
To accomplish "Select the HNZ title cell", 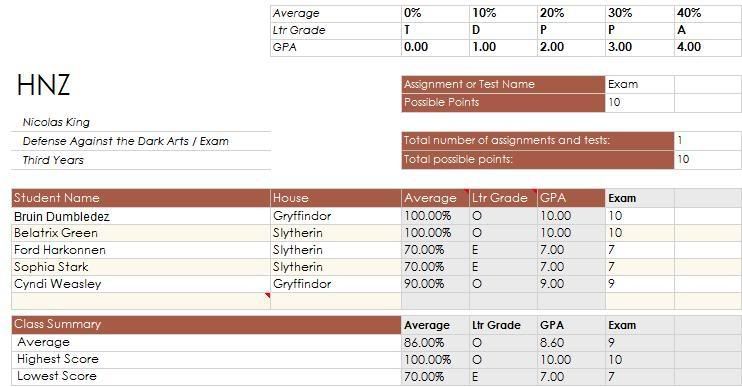I will point(44,85).
